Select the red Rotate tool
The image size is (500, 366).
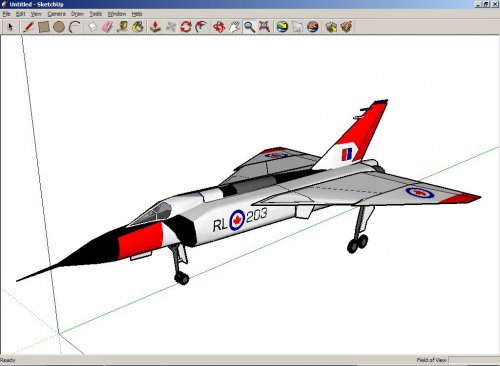pos(186,27)
